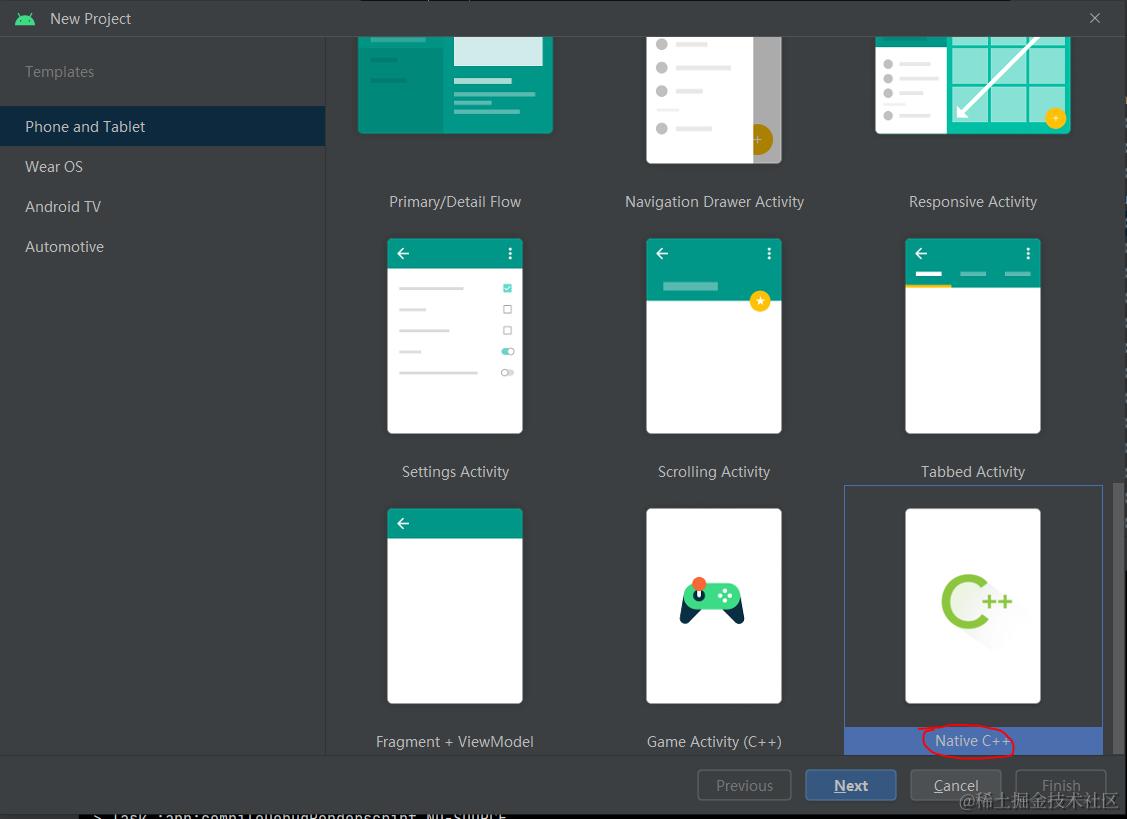1127x819 pixels.
Task: Select Automotive category
Action: click(x=162, y=247)
